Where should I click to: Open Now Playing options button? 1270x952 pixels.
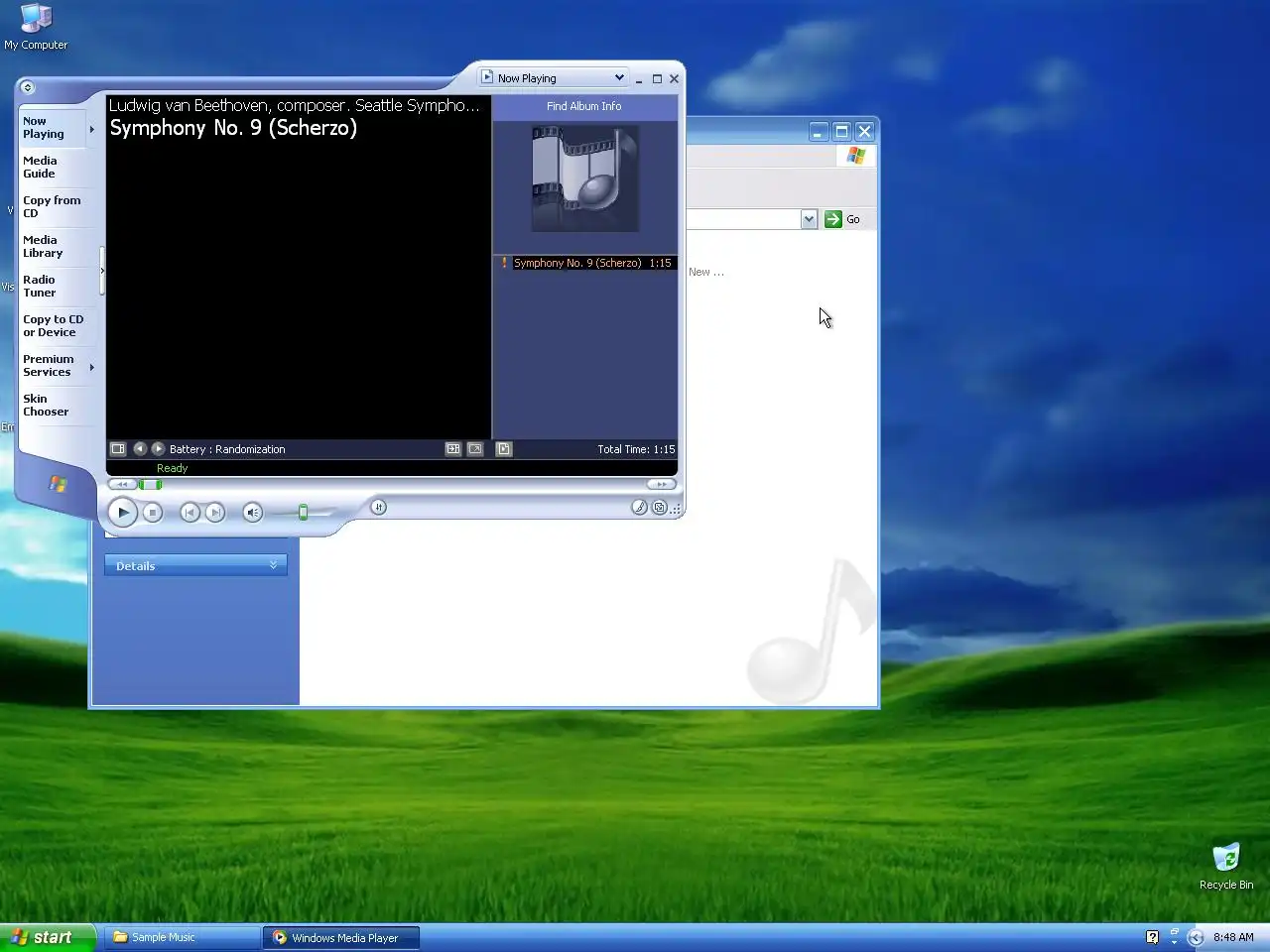pyautogui.click(x=118, y=449)
